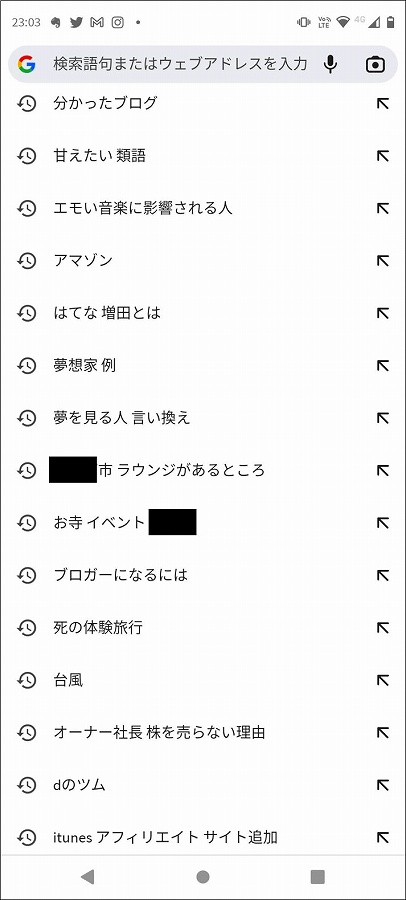Viewport: 406px width, 900px height.
Task: Tap the Android home circle button
Action: point(203,876)
